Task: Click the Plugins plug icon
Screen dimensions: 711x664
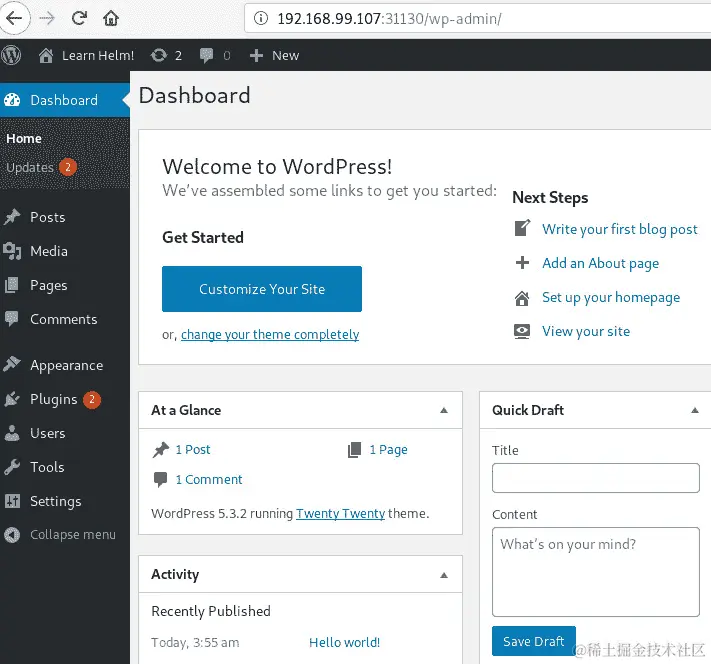Action: 12,399
